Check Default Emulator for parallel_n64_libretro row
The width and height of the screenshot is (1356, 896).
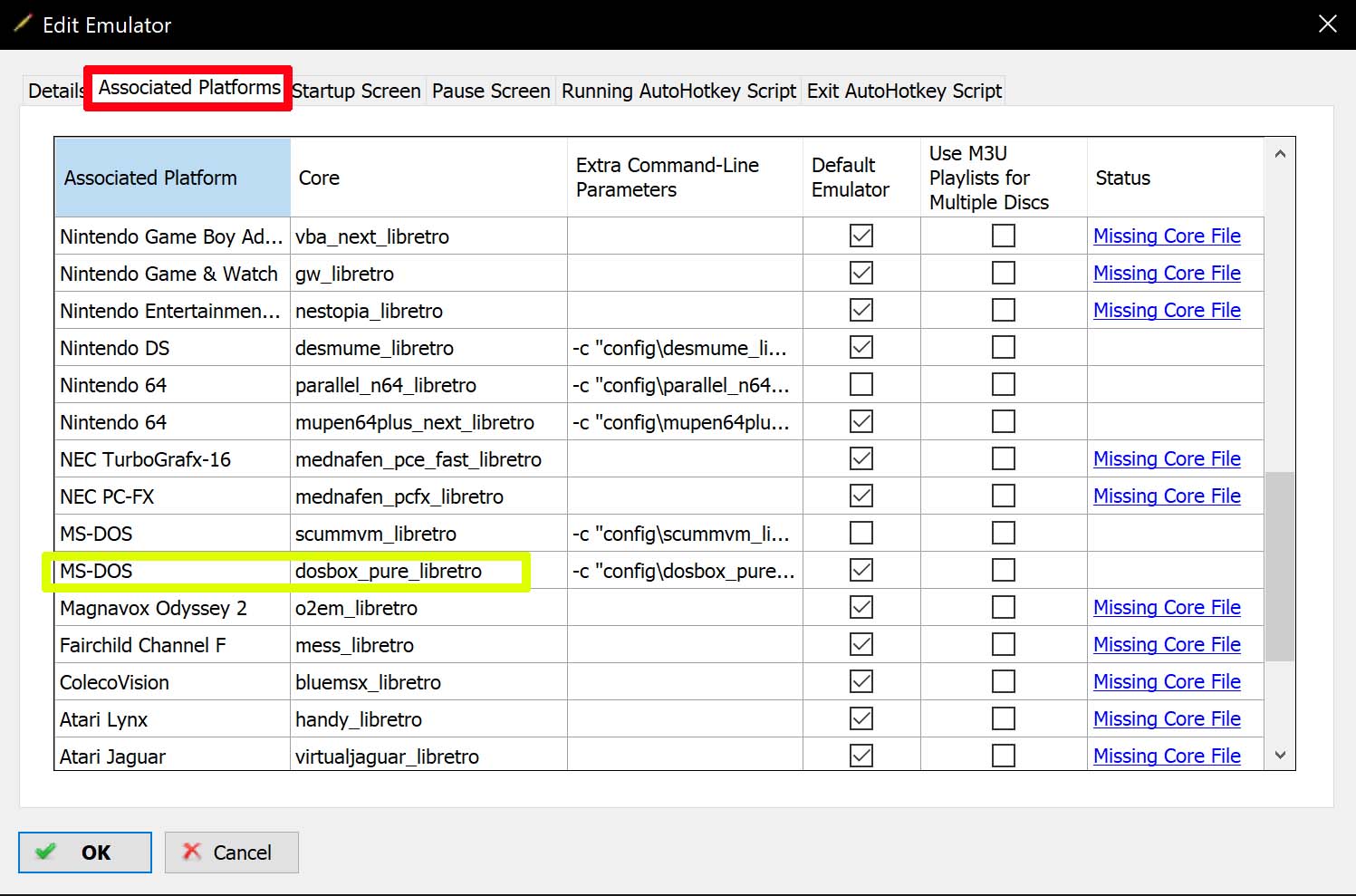click(x=861, y=384)
